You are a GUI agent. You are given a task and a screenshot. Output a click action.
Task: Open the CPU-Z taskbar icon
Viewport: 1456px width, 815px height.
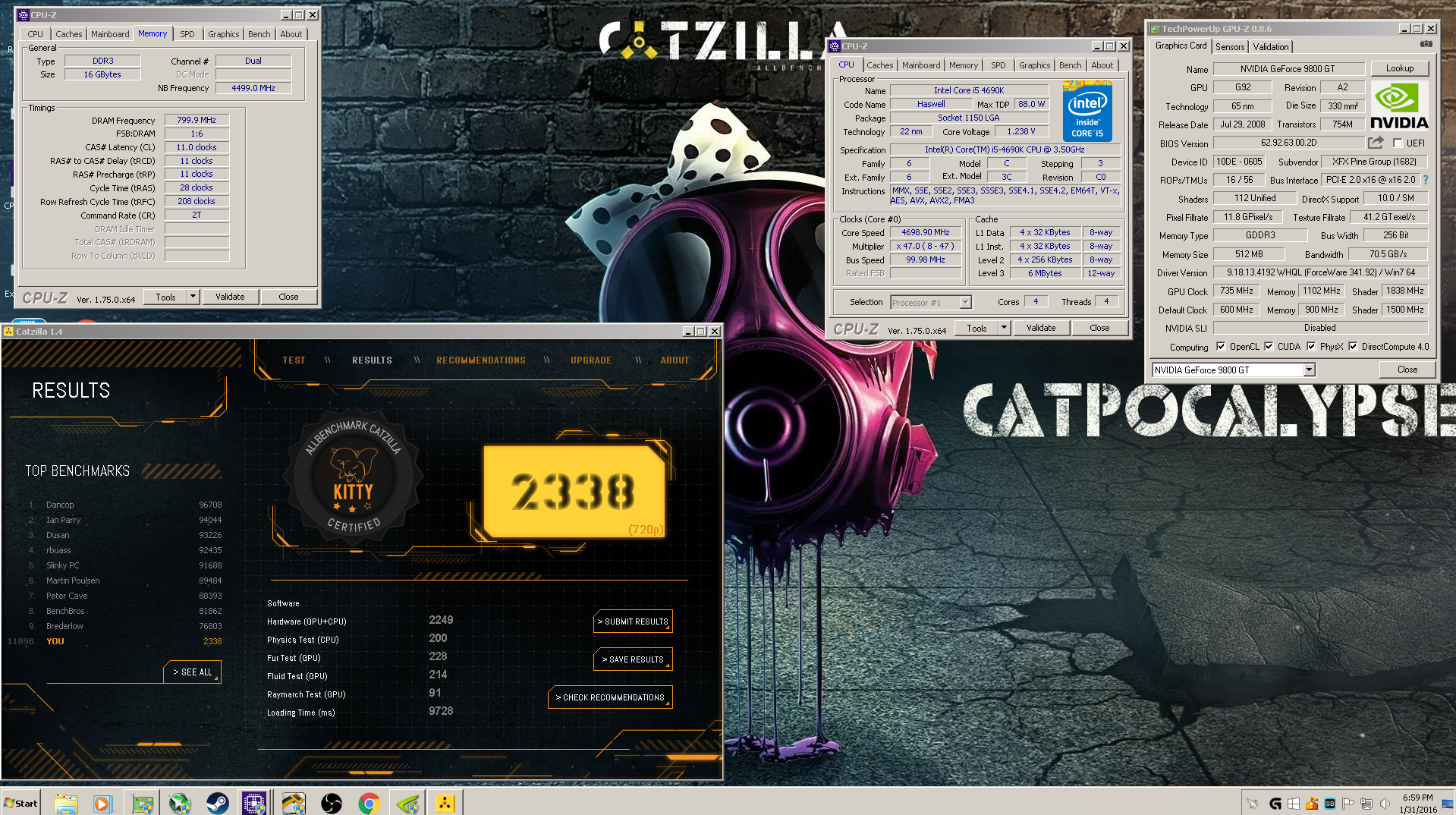click(254, 803)
